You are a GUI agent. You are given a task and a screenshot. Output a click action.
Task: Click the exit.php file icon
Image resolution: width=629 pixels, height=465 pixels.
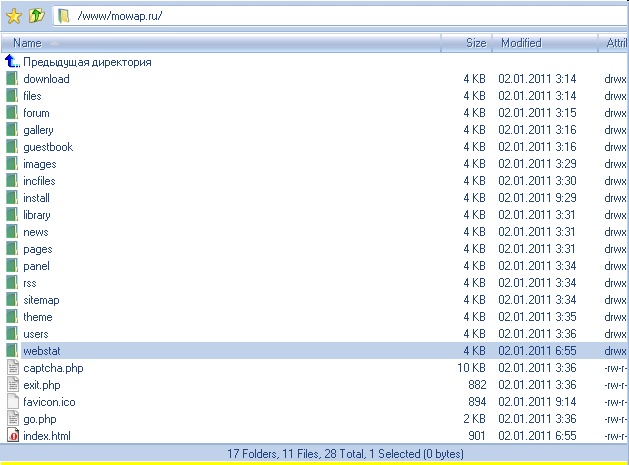pyautogui.click(x=13, y=385)
